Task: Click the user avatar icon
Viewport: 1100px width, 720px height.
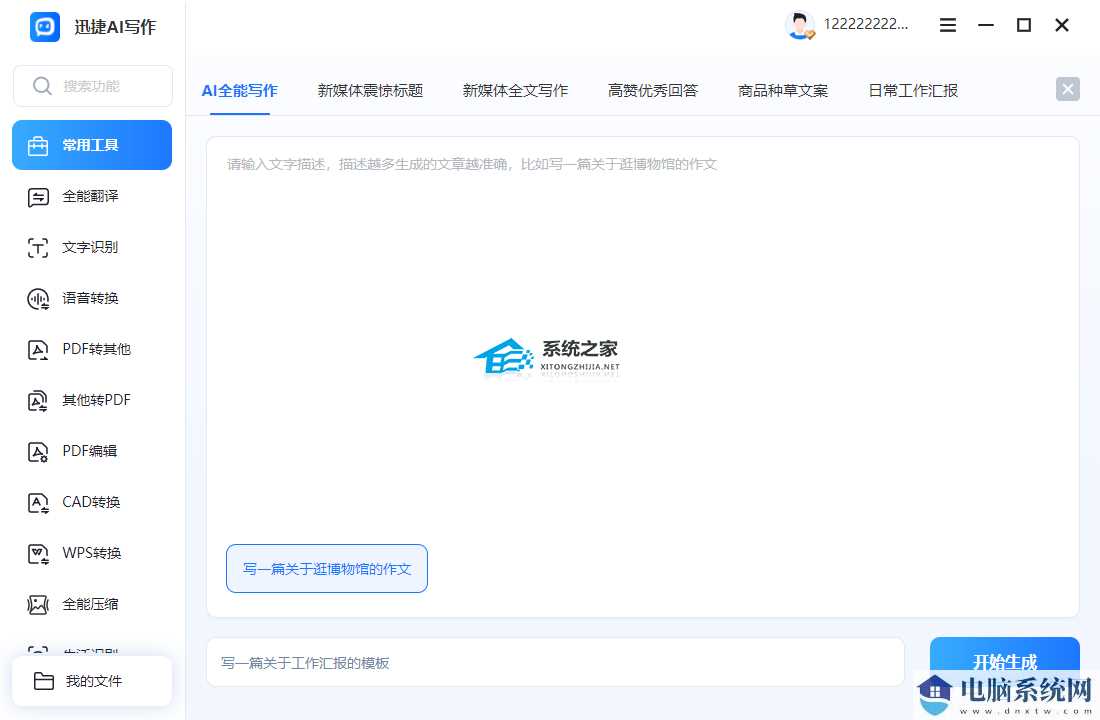Action: click(799, 25)
